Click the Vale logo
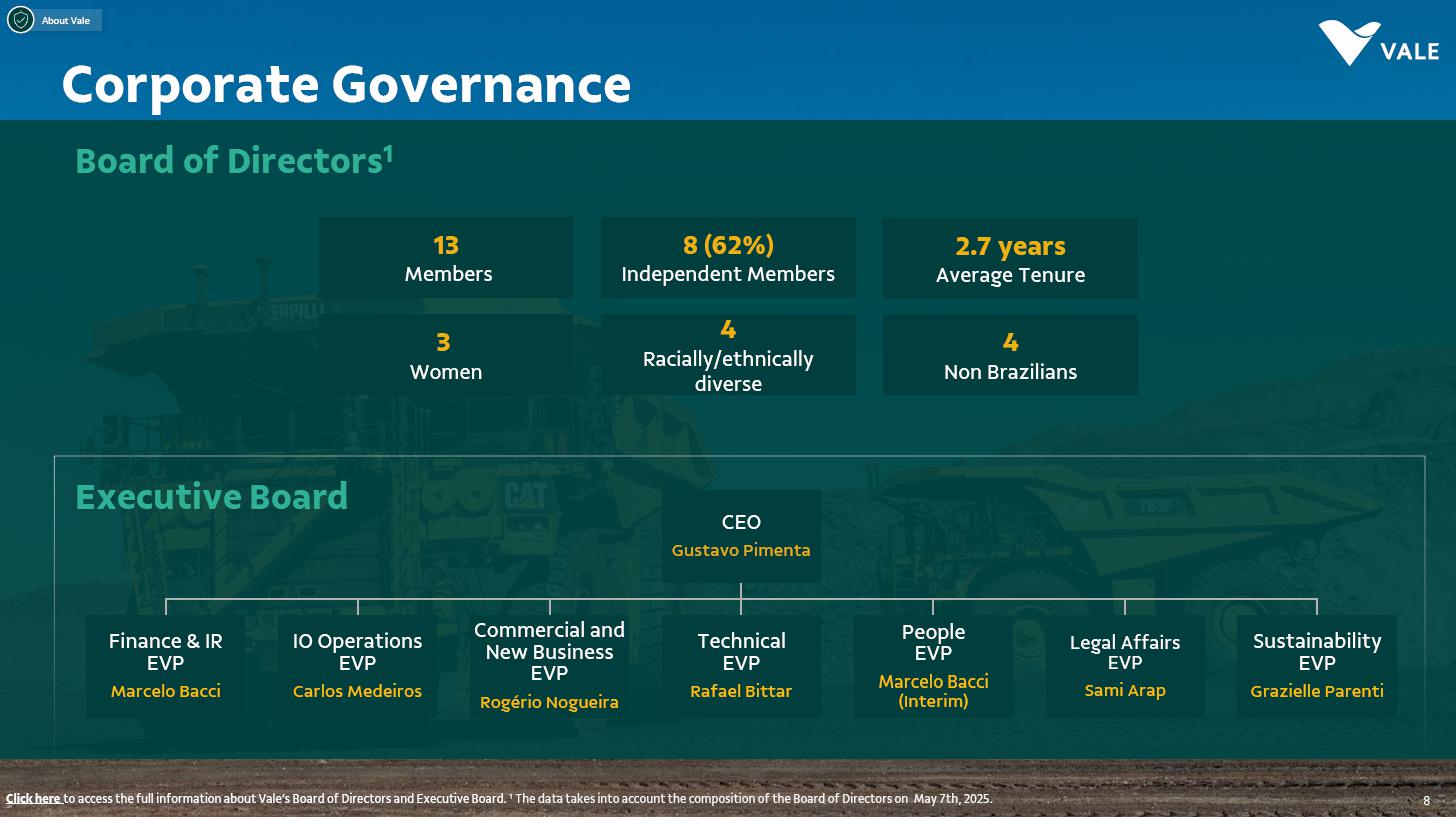 [x=1377, y=44]
